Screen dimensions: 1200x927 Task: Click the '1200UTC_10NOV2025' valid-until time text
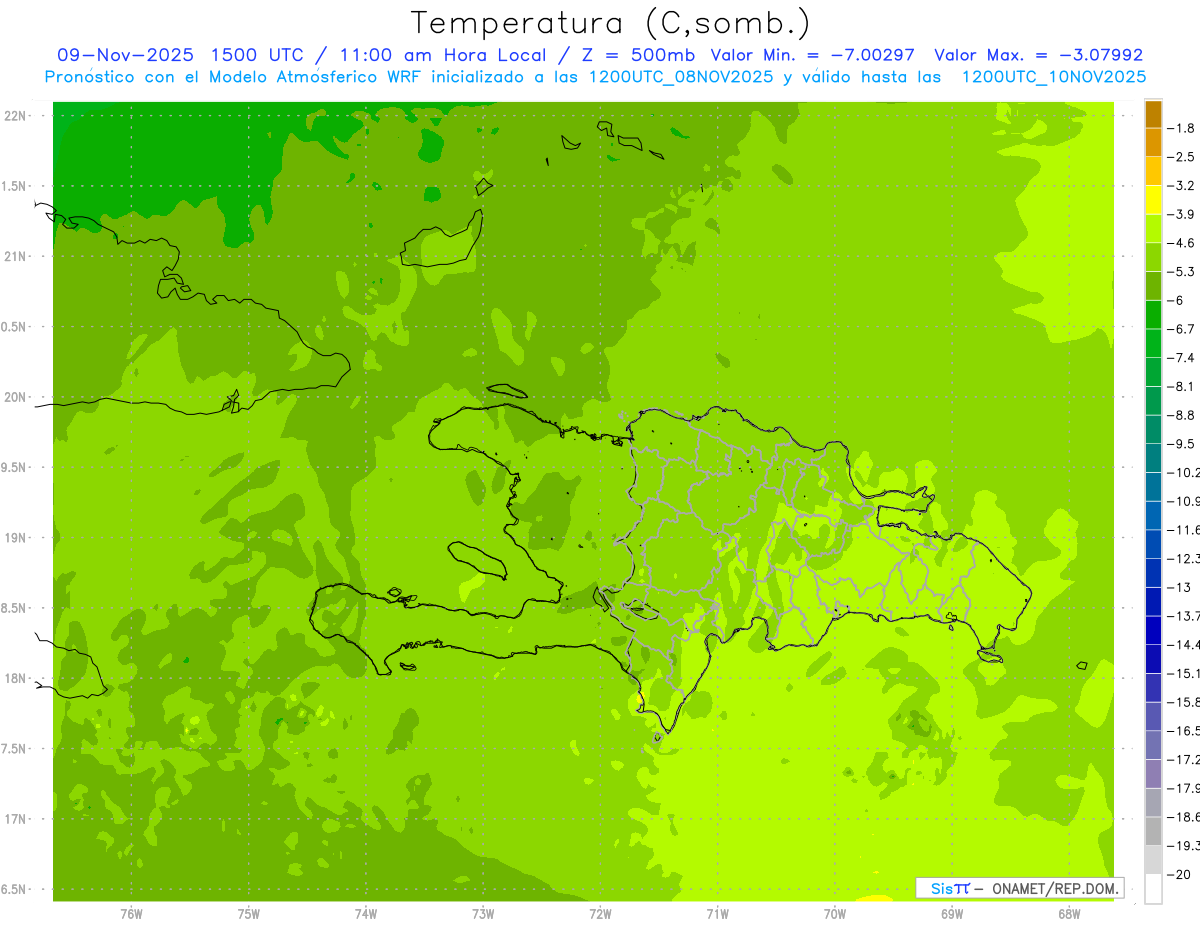1054,77
